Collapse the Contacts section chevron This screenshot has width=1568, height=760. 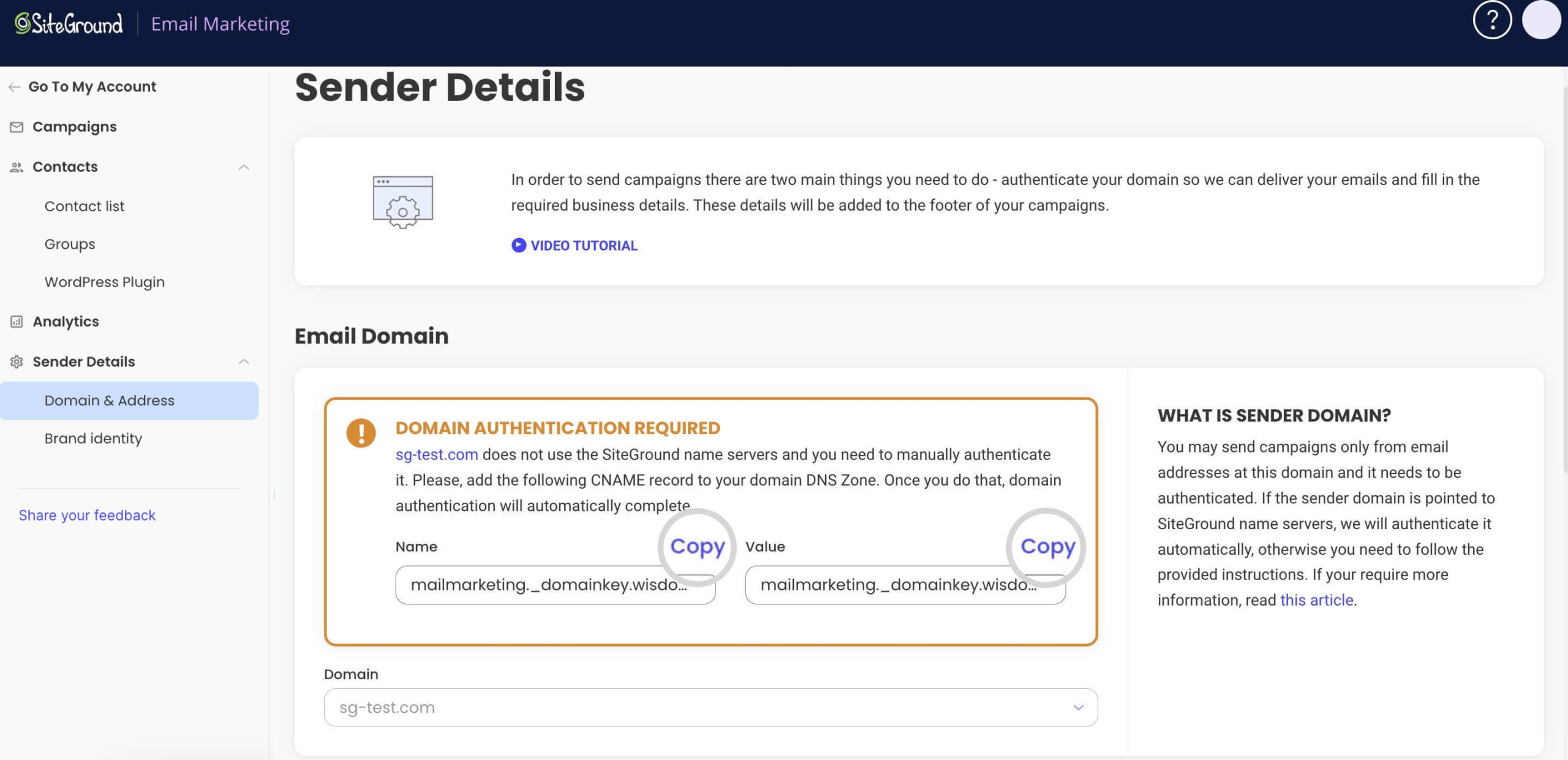point(244,167)
